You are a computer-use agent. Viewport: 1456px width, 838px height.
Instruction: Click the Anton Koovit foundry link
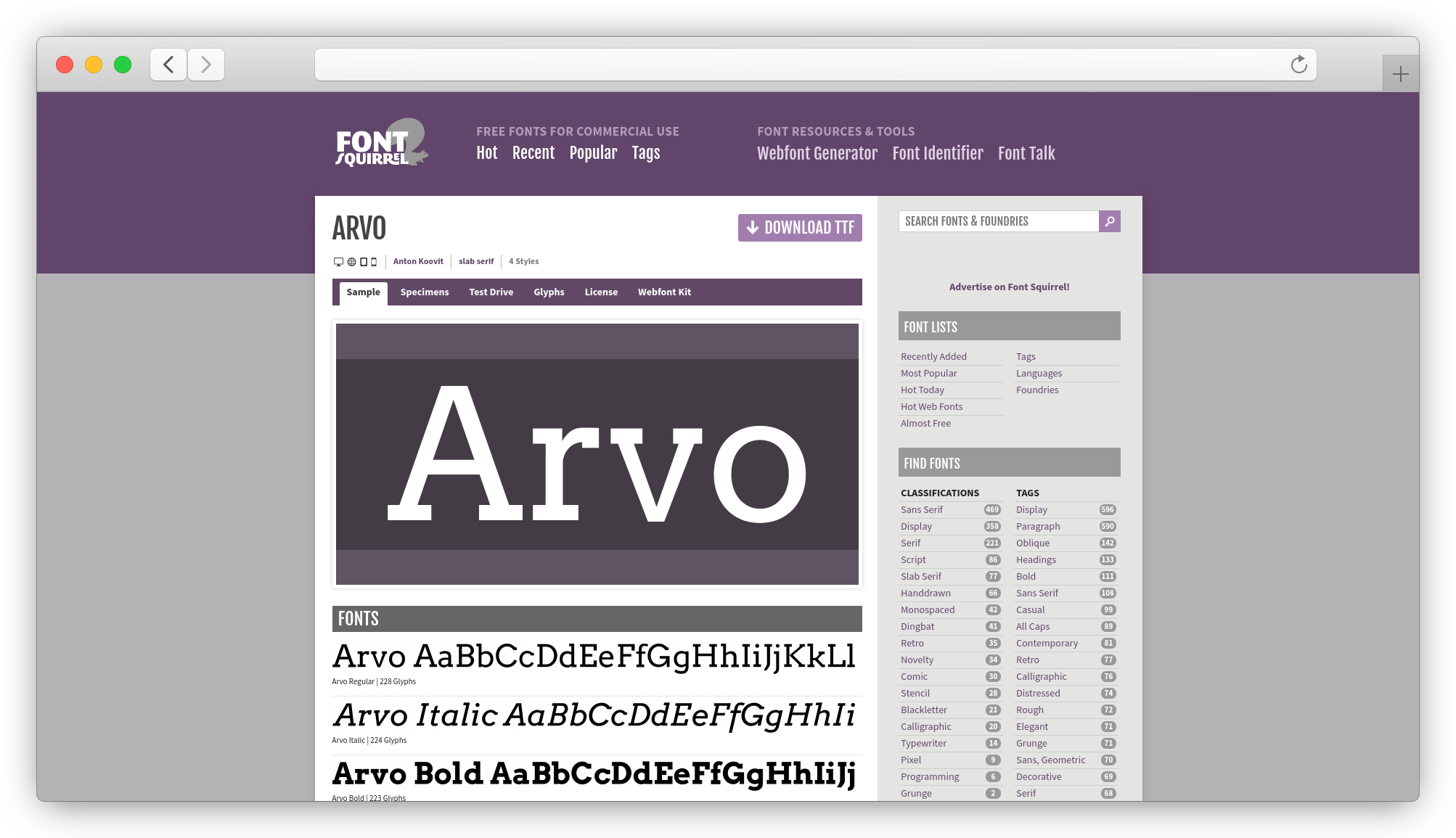418,262
